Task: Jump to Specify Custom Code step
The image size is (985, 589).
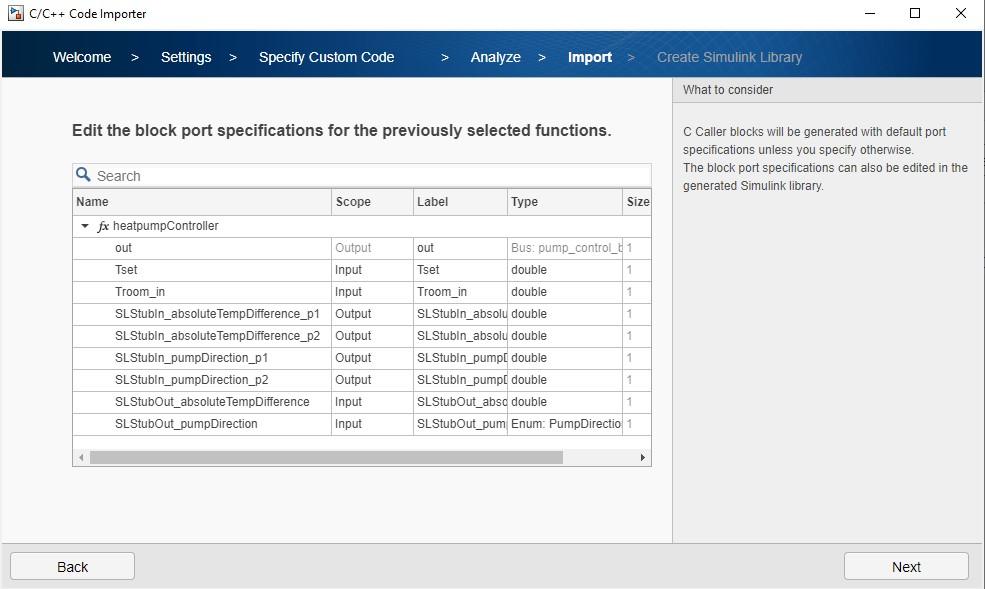Action: pos(326,57)
